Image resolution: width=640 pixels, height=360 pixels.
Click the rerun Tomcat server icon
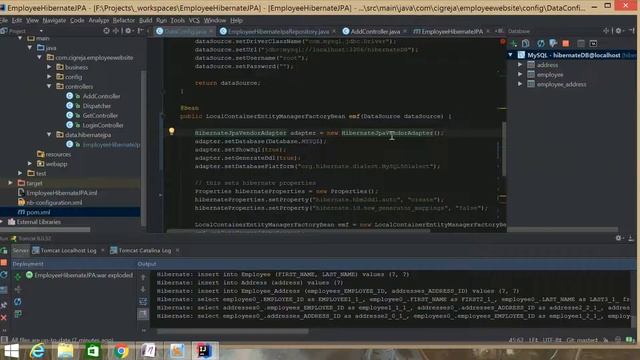click(x=4, y=251)
